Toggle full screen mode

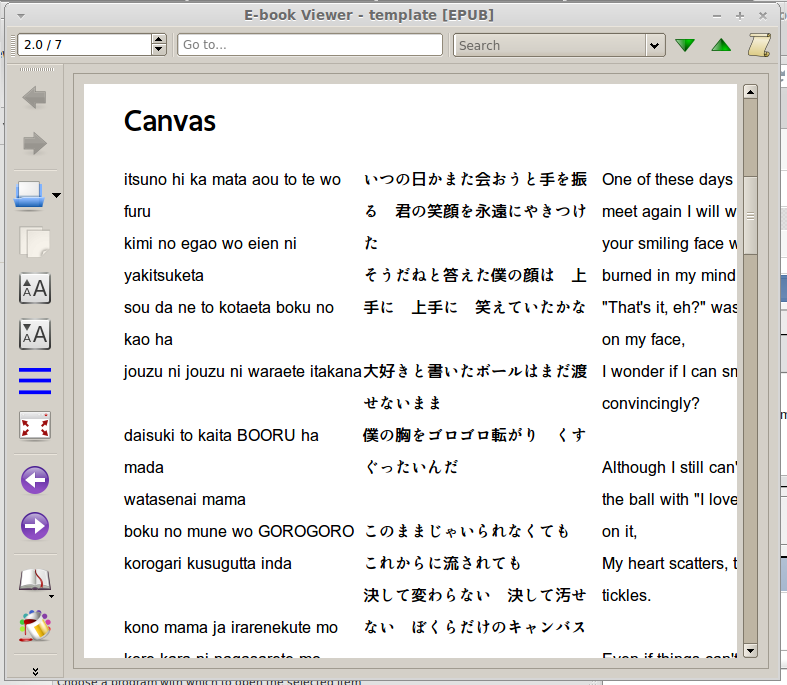coord(35,427)
